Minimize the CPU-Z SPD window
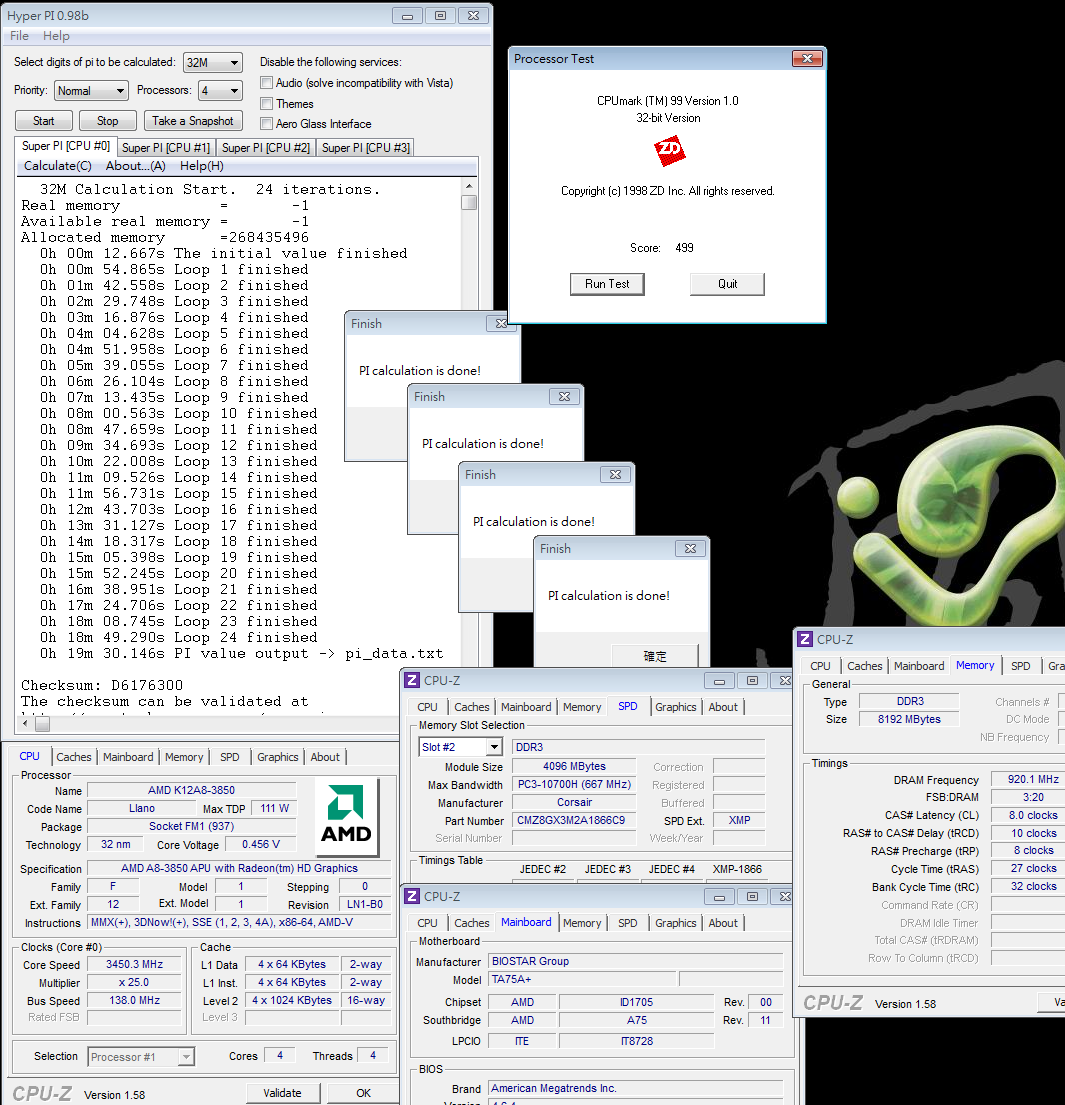 click(x=719, y=681)
